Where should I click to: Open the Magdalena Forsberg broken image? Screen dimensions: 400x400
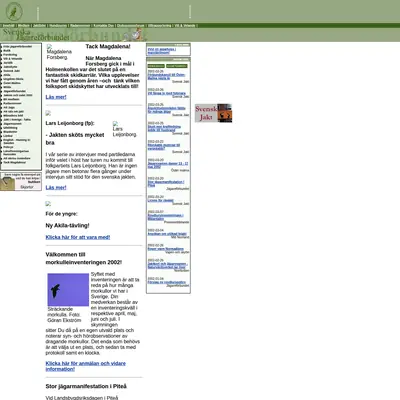(59, 52)
